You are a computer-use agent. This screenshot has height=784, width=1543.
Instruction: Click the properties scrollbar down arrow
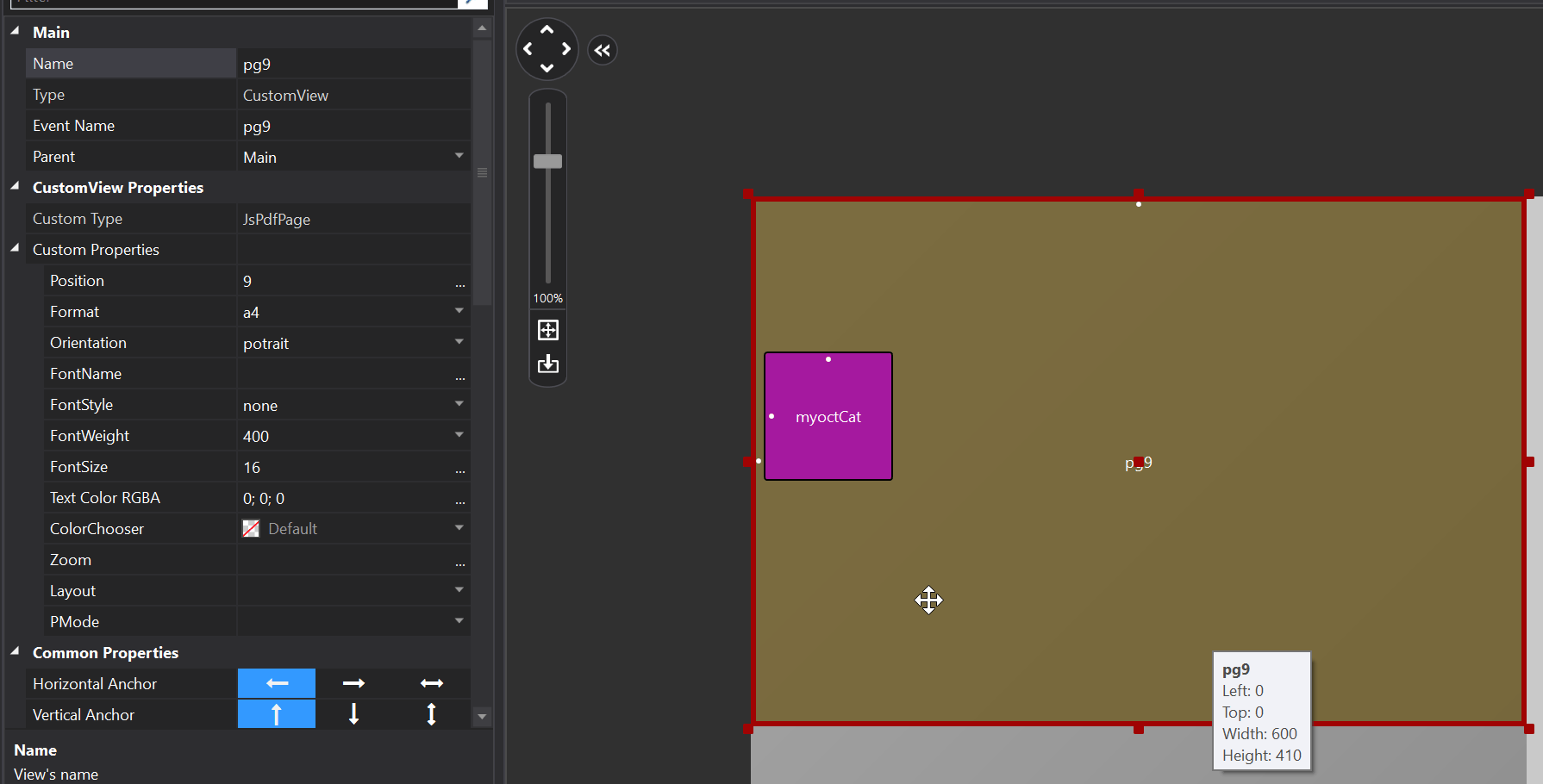tap(483, 716)
